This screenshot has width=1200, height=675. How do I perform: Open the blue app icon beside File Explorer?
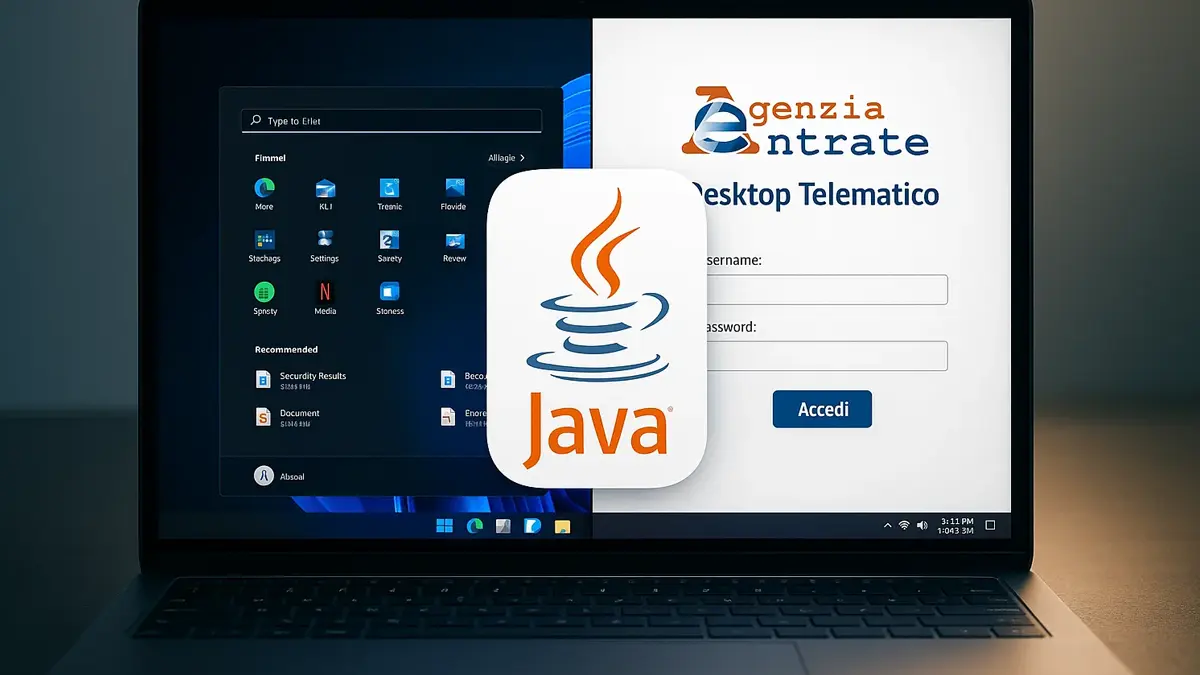[533, 525]
